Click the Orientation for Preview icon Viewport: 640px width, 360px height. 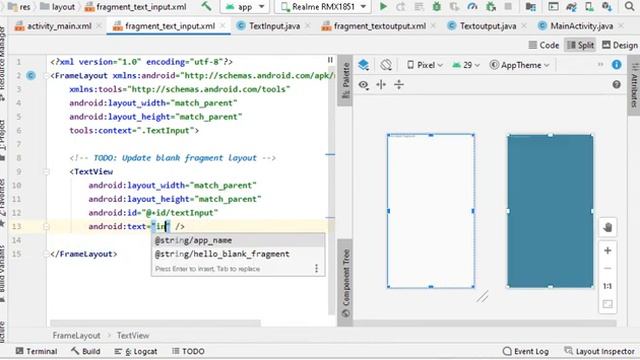click(386, 65)
